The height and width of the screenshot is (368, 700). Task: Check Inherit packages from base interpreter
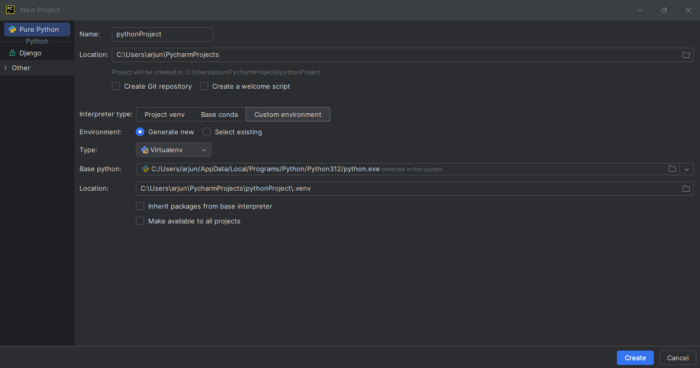pyautogui.click(x=140, y=206)
